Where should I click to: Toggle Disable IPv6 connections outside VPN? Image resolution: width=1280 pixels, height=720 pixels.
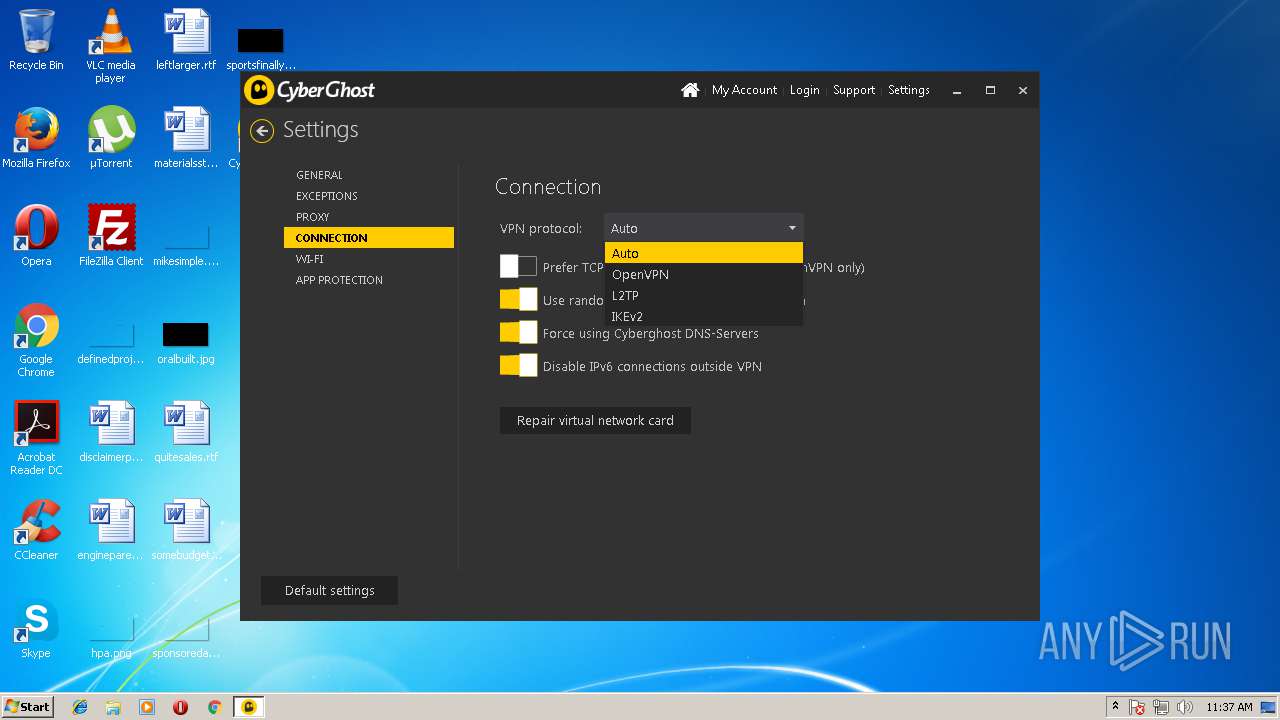click(x=518, y=366)
